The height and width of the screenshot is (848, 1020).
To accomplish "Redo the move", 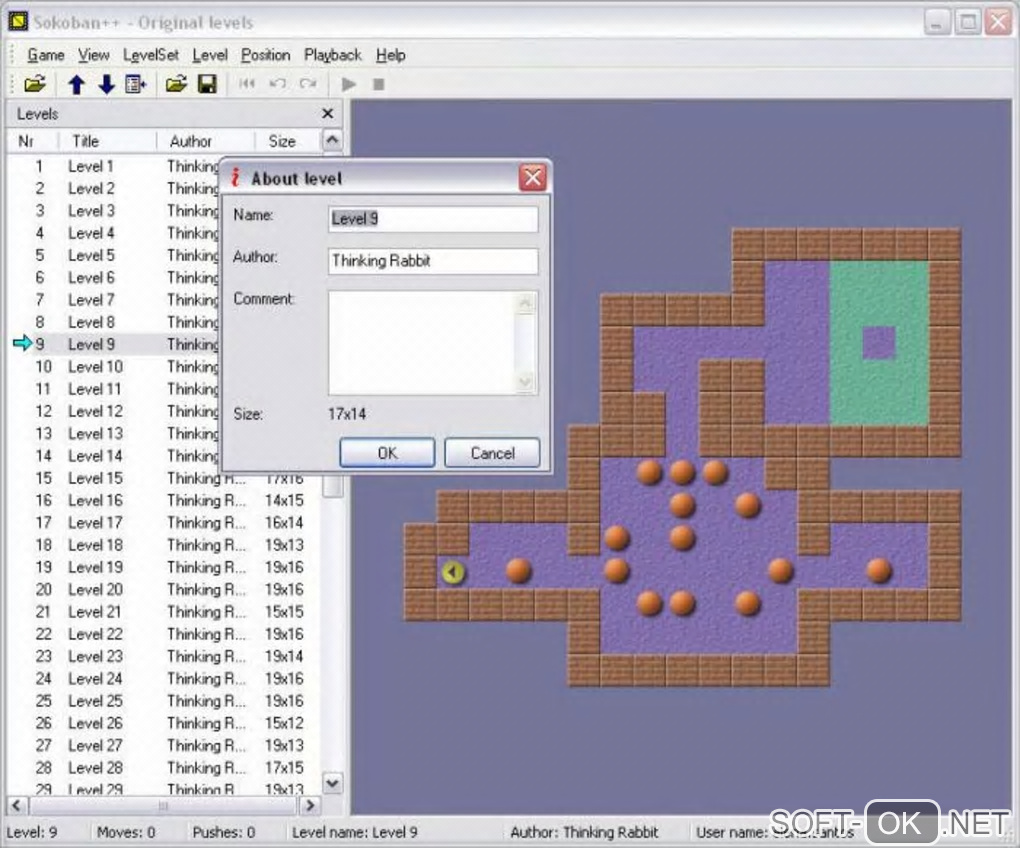I will coord(308,84).
